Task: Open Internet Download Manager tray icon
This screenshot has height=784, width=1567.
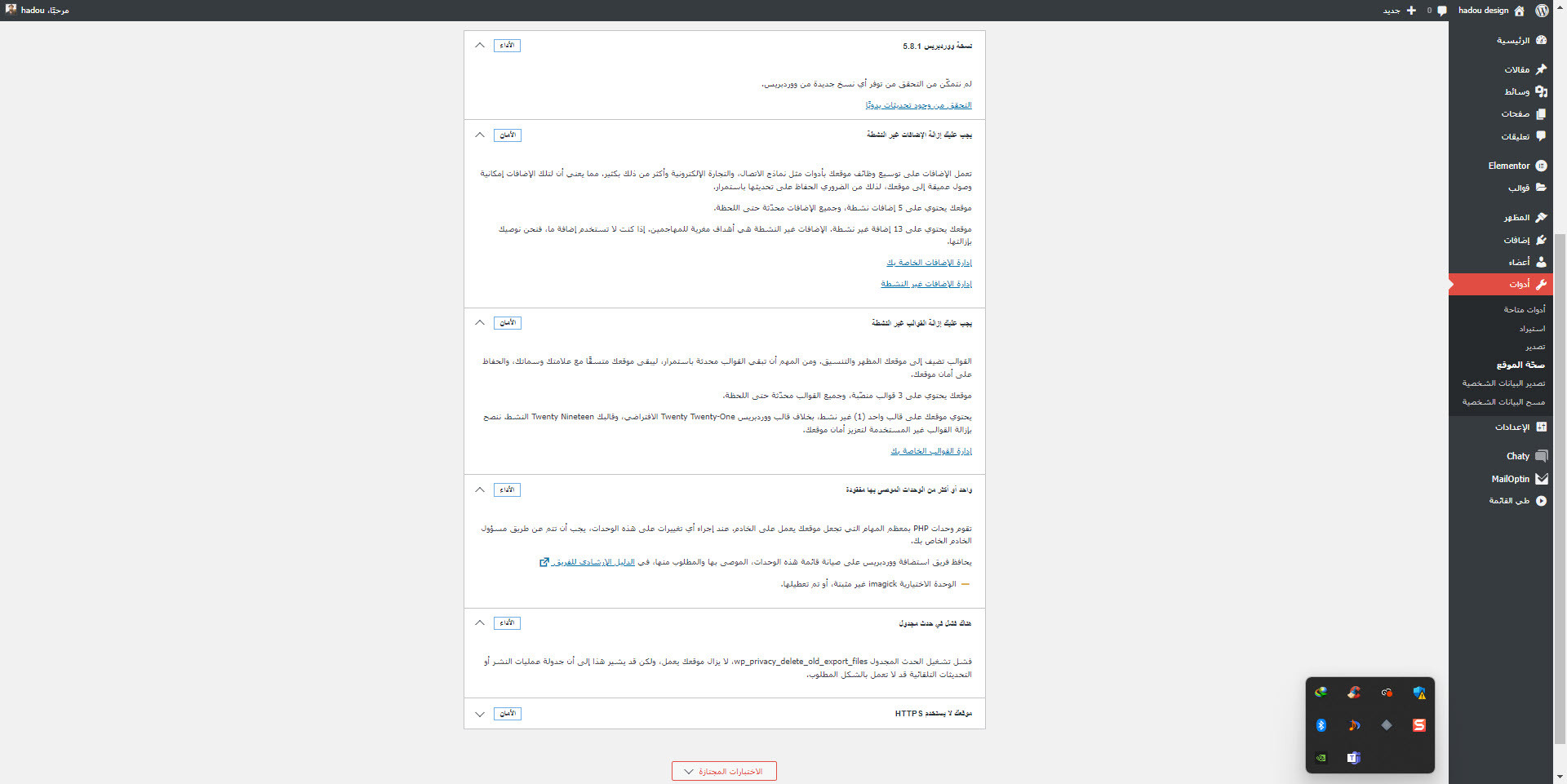Action: pos(1321,693)
